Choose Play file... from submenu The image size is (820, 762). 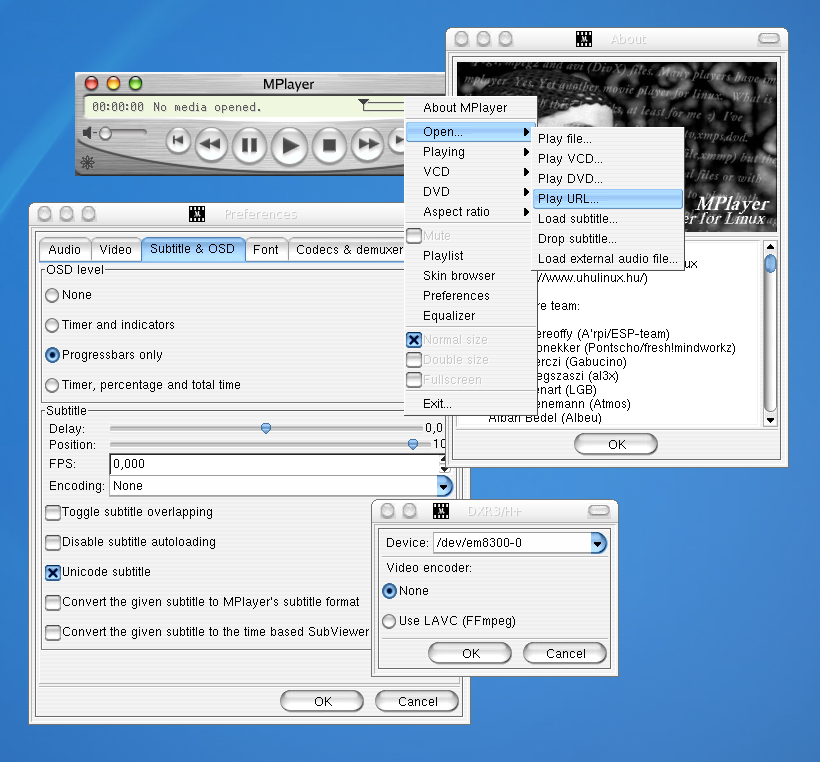608,139
